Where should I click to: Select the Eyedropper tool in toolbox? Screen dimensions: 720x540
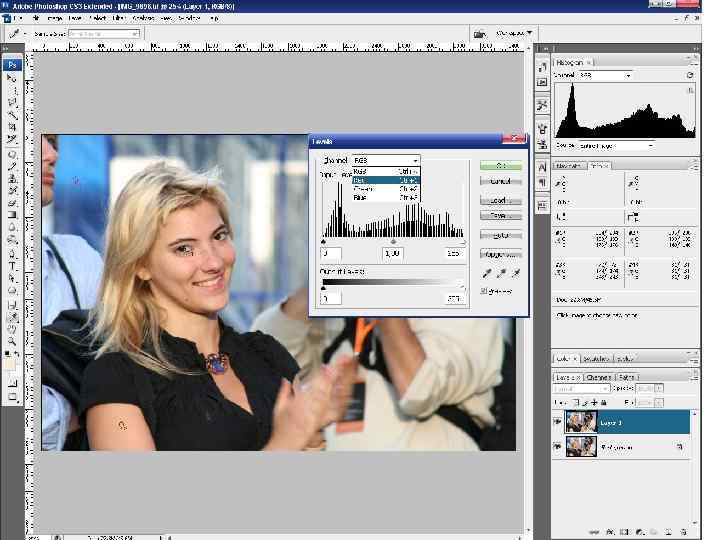point(12,317)
